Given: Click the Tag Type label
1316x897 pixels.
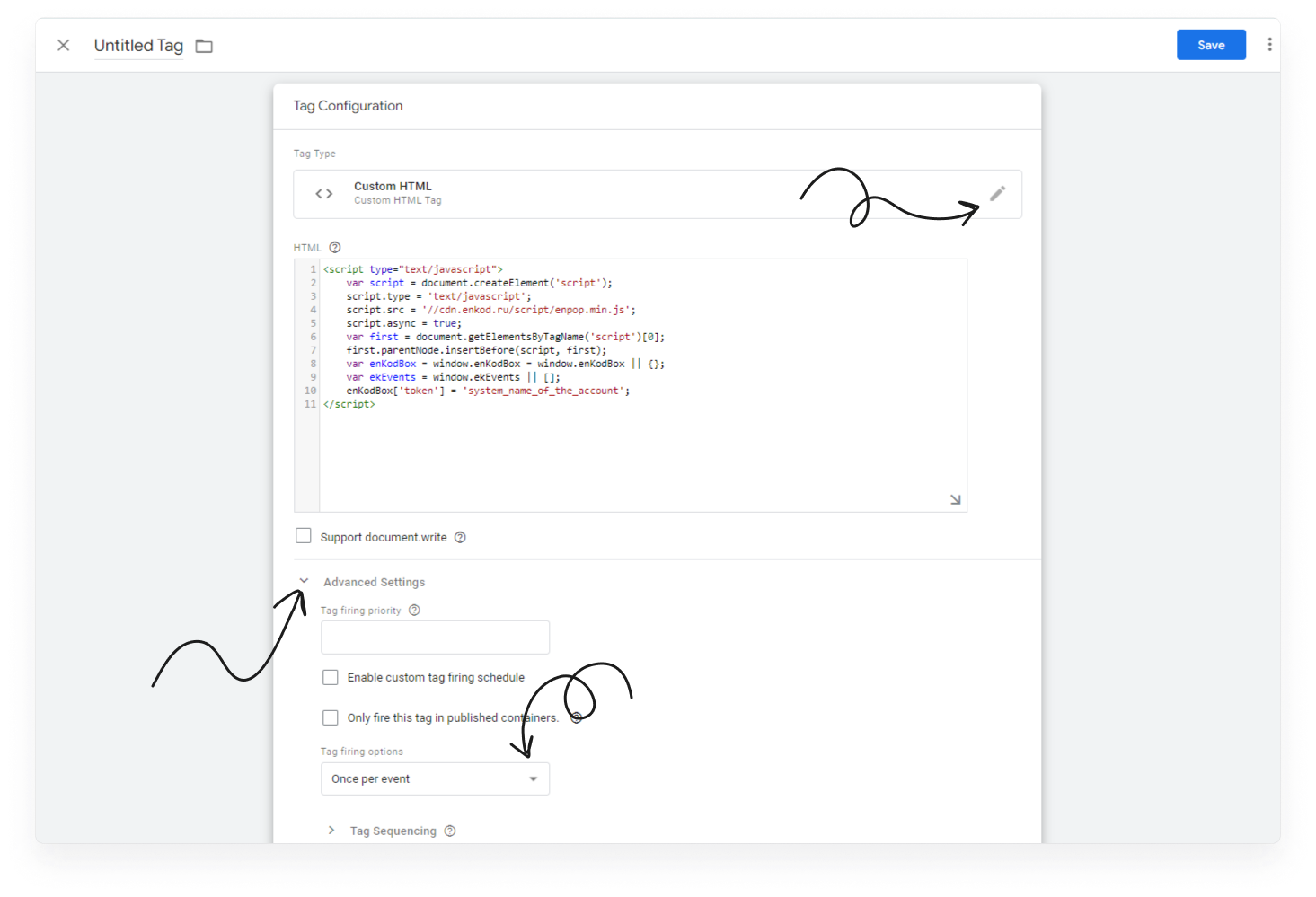Looking at the screenshot, I should tap(314, 154).
